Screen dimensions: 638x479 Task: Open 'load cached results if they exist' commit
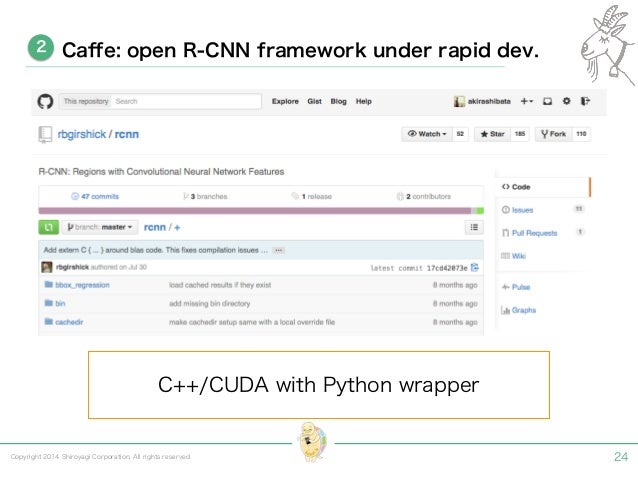coord(220,285)
